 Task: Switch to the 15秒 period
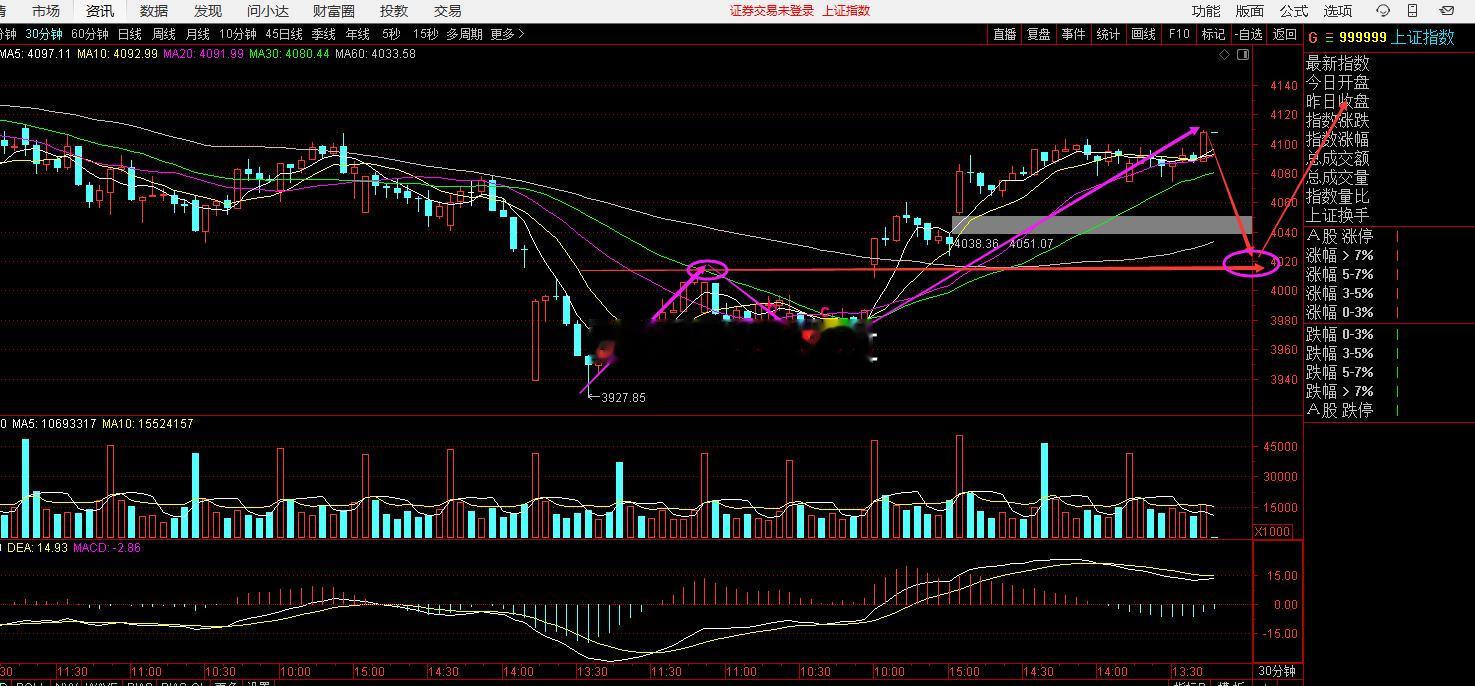coord(426,34)
